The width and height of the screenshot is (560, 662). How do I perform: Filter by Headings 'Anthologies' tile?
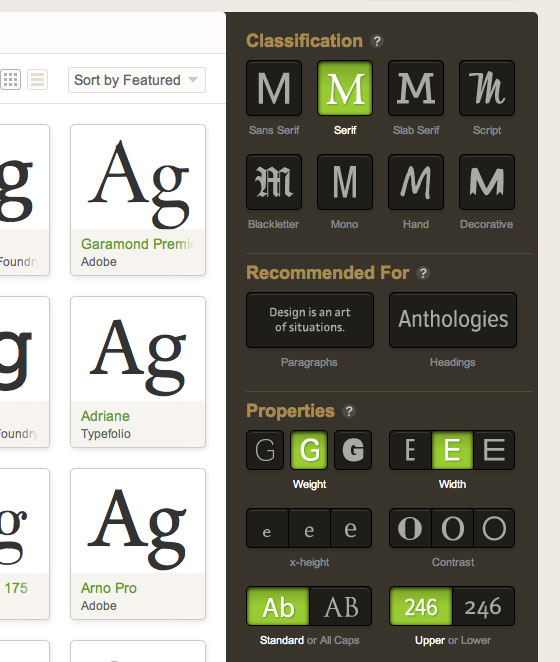tap(453, 320)
